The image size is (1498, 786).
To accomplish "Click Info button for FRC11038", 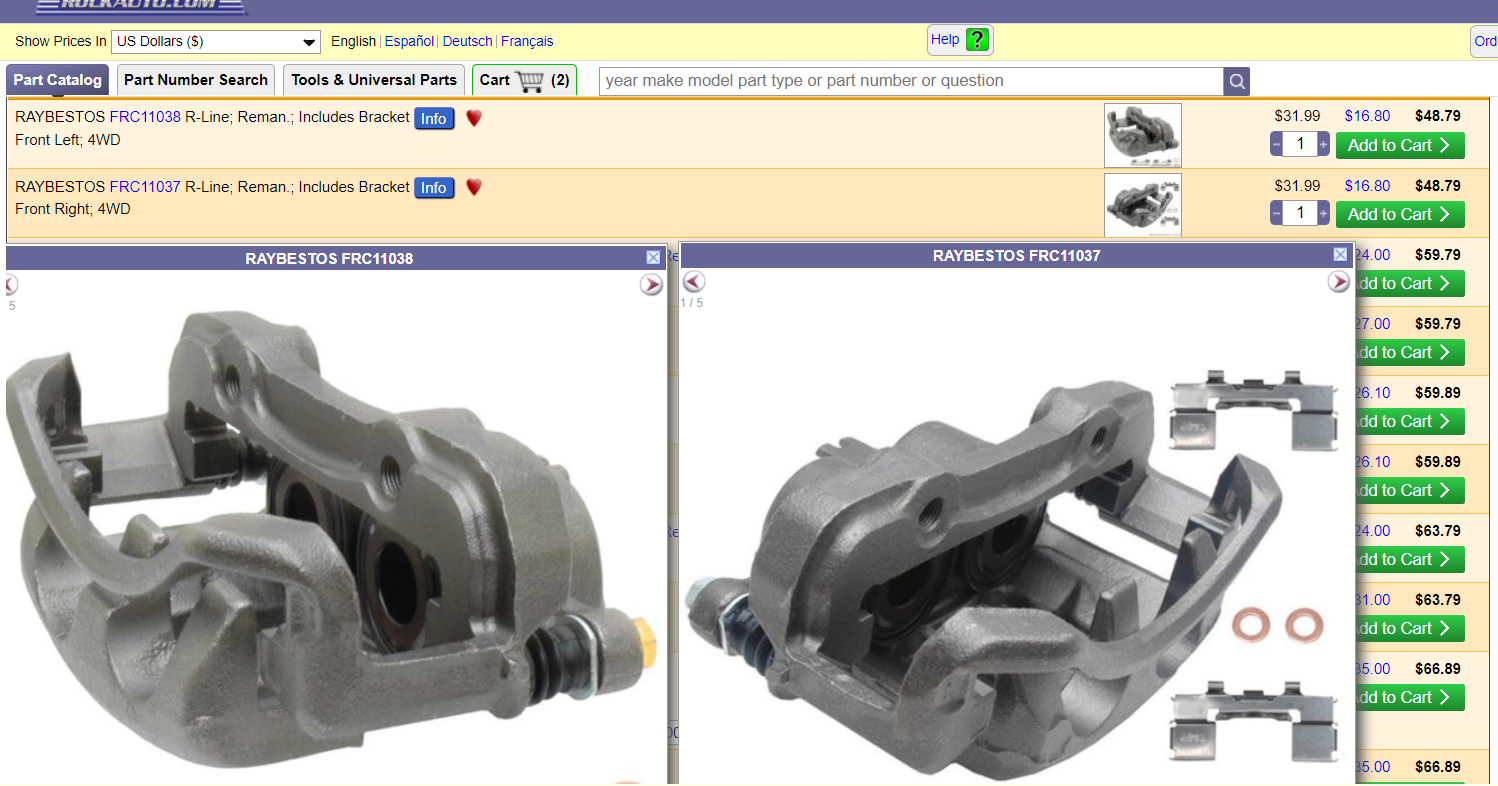I will click(434, 118).
